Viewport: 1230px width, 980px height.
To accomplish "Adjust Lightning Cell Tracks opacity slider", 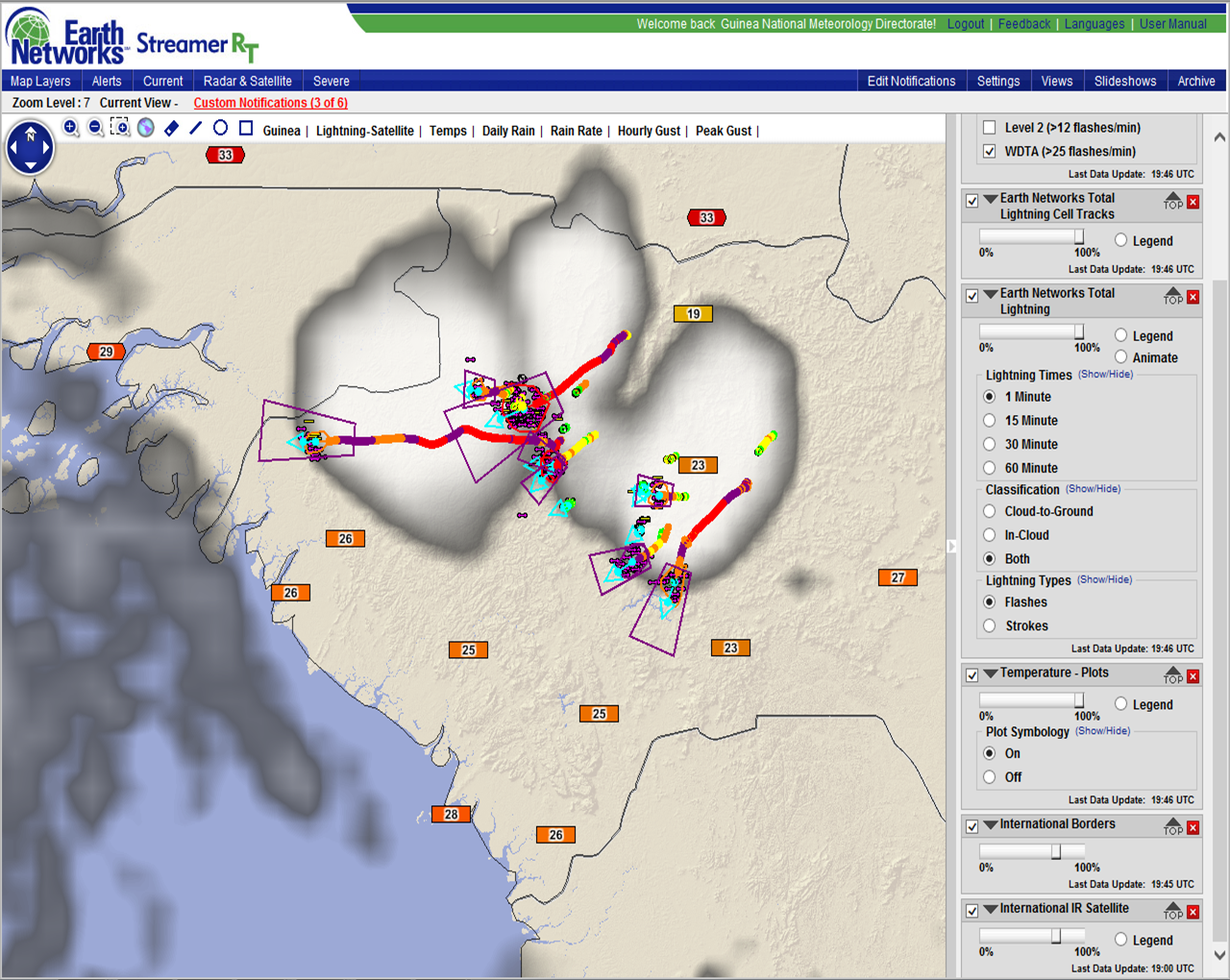I will pos(1079,236).
